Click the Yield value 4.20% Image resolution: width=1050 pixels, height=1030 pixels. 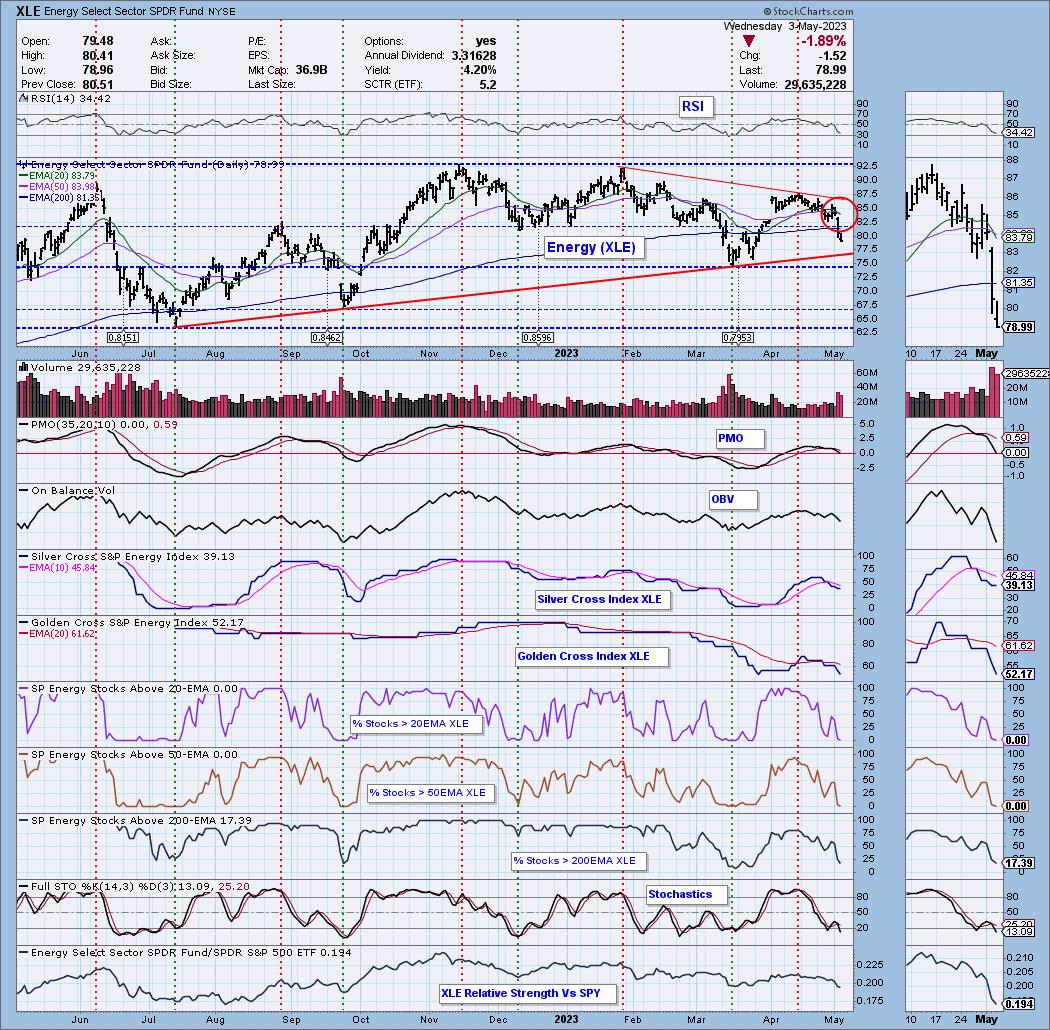click(479, 70)
